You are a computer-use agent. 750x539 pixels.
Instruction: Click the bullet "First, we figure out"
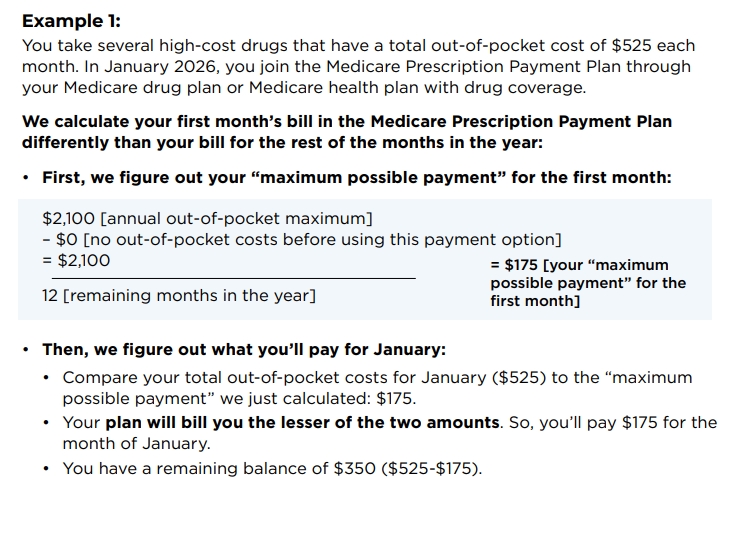coord(356,178)
